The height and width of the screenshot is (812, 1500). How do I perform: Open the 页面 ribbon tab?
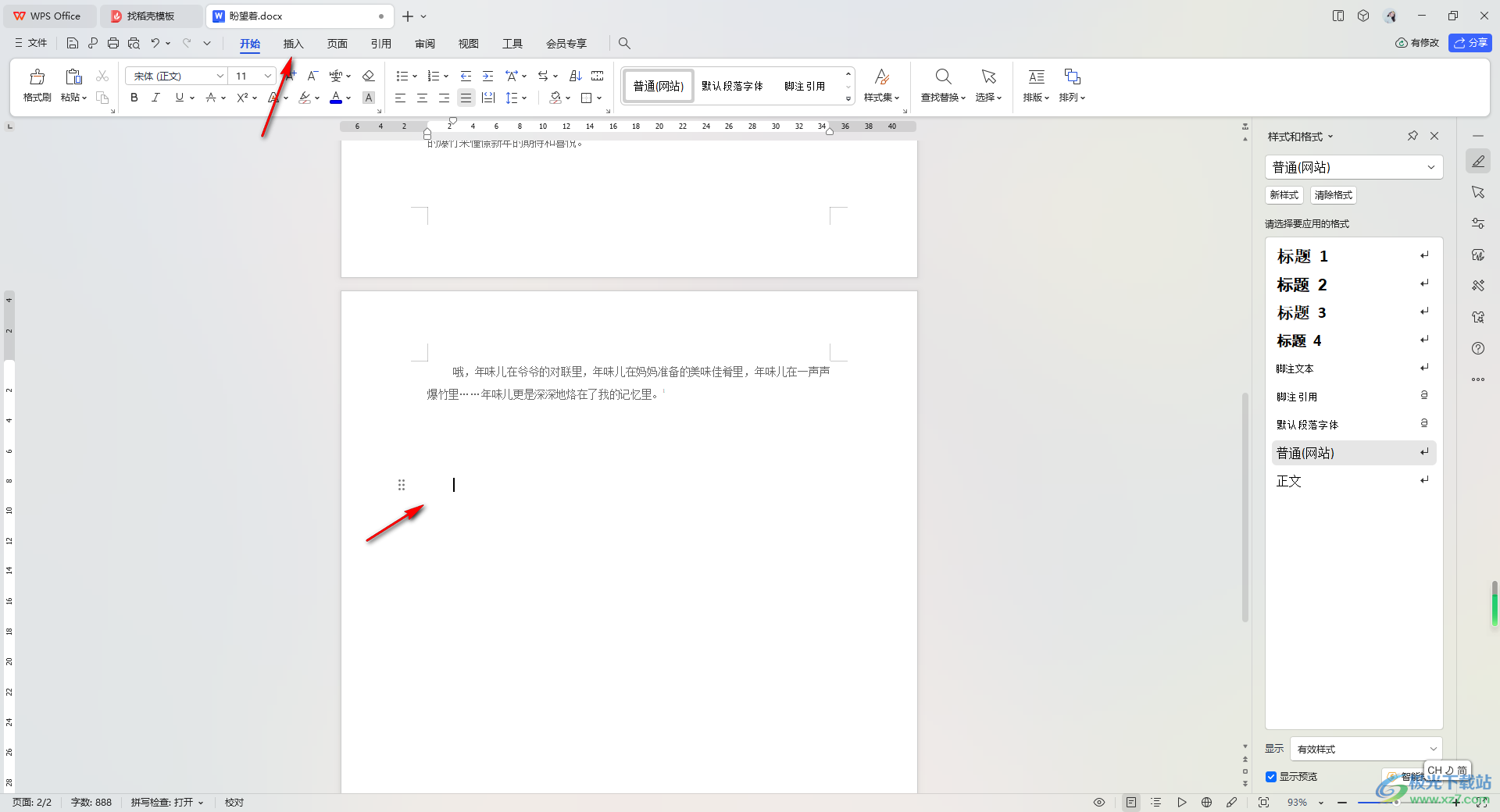pyautogui.click(x=337, y=44)
